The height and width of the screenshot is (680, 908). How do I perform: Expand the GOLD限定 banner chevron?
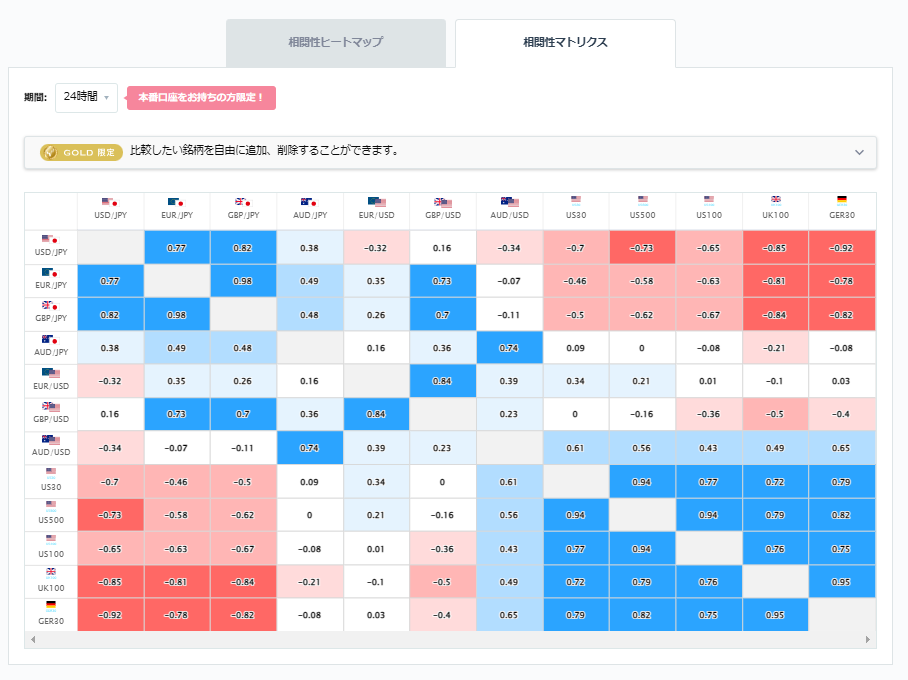pyautogui.click(x=858, y=152)
